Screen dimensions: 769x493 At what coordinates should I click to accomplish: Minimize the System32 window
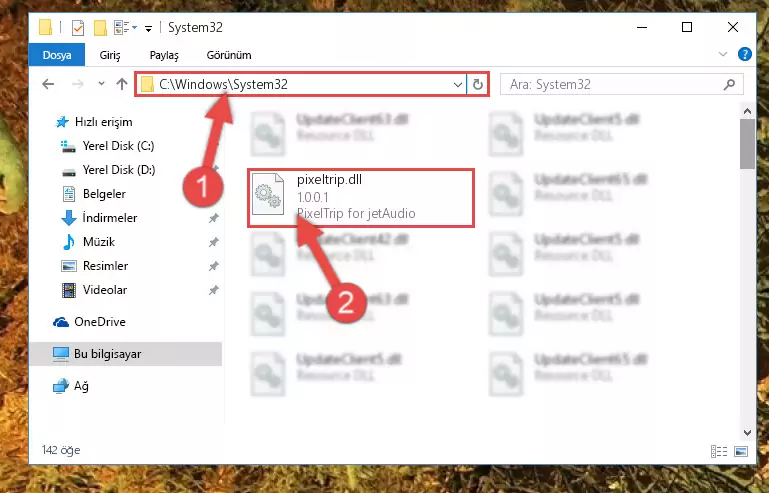pyautogui.click(x=641, y=27)
